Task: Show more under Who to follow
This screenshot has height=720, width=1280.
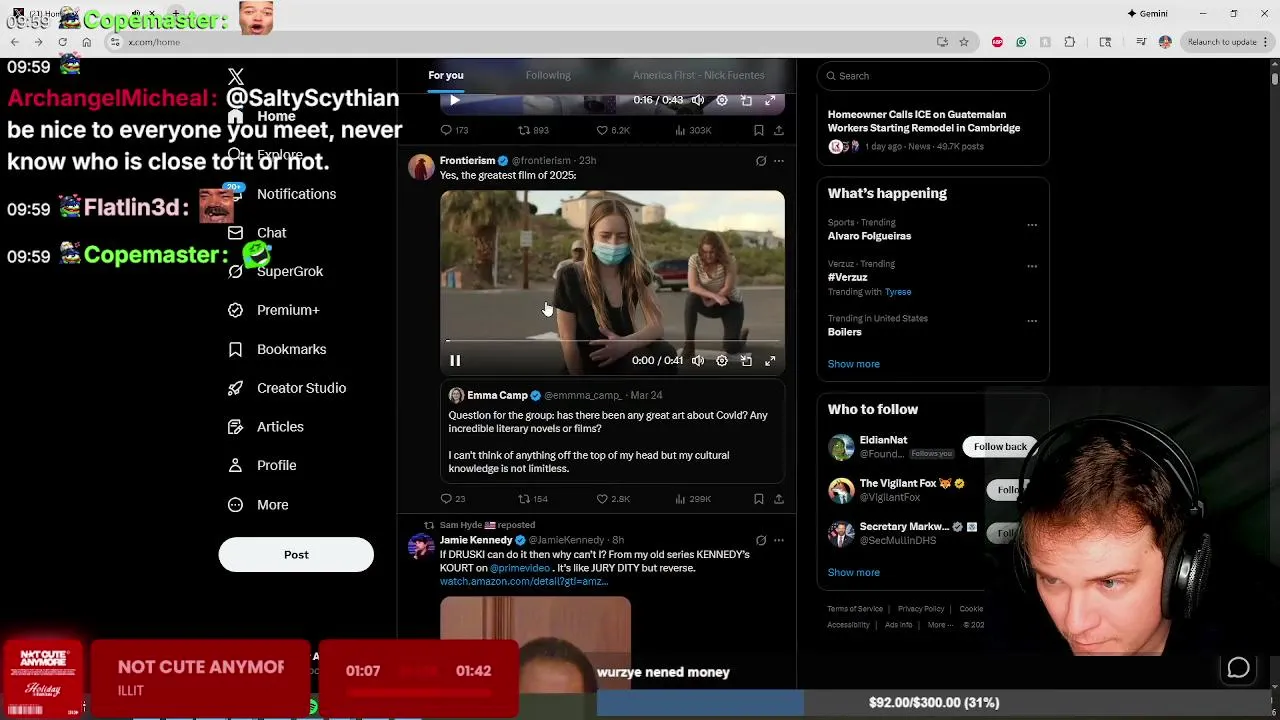Action: [x=853, y=573]
